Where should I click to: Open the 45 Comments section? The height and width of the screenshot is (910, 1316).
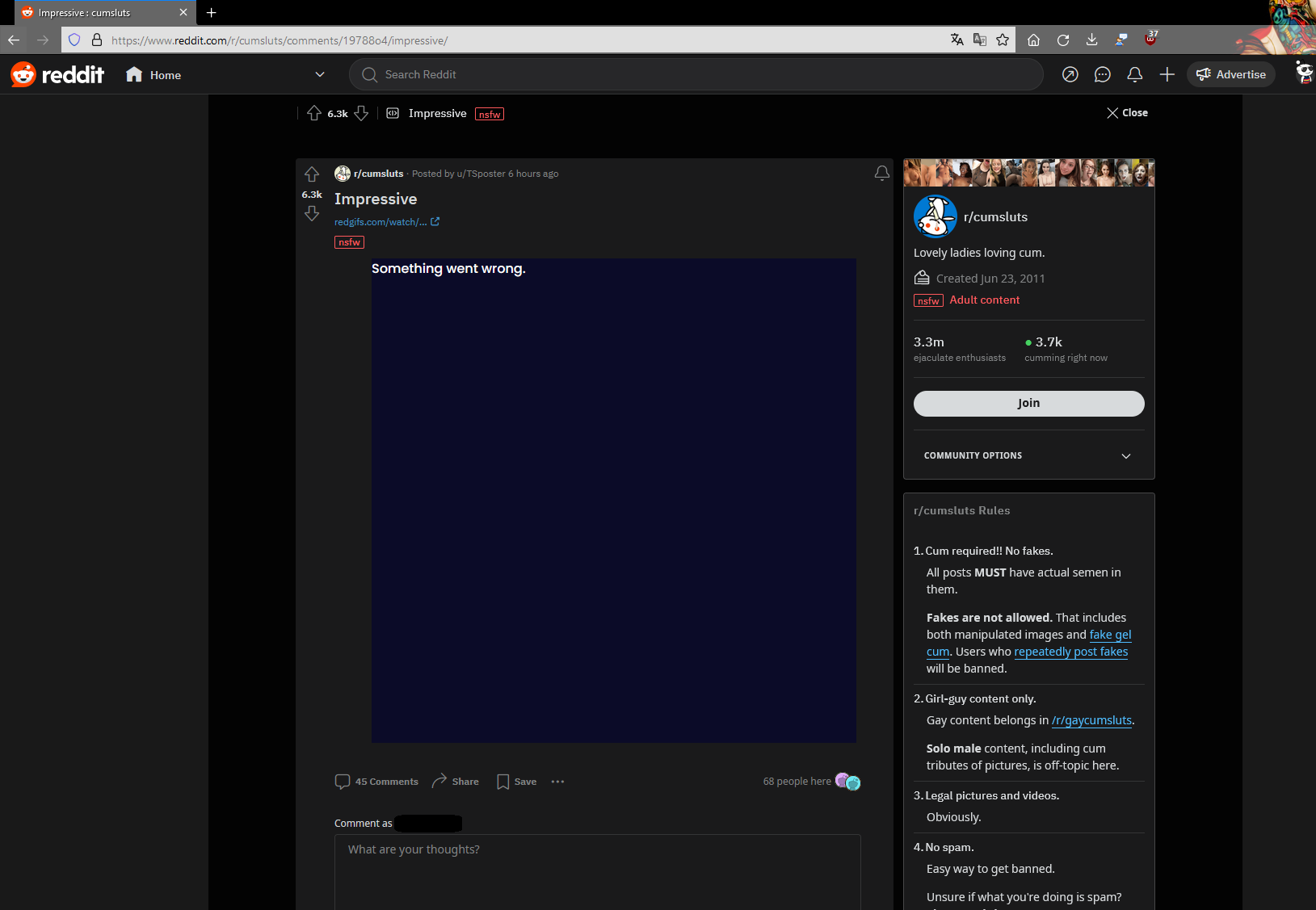tap(376, 782)
